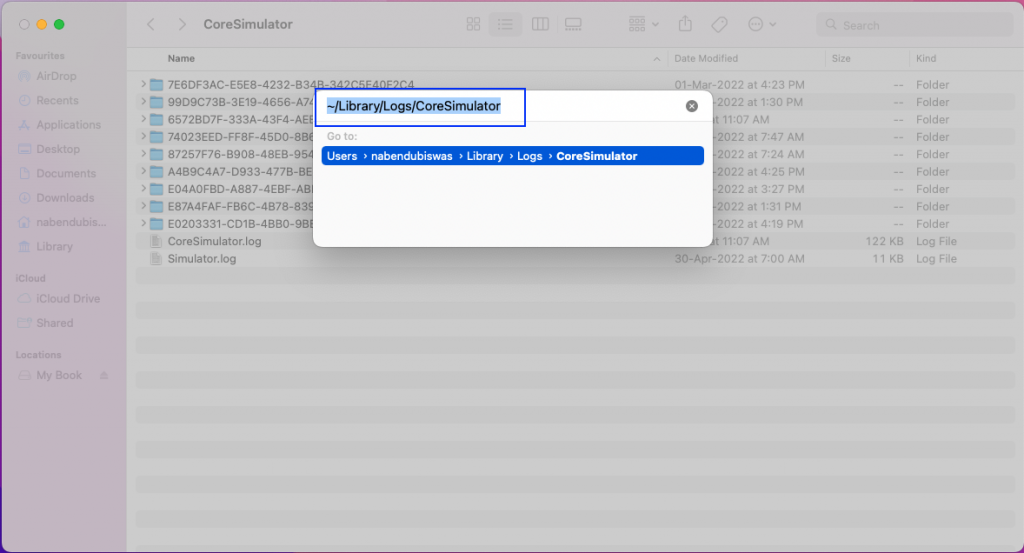Expand the 74023EED folder
This screenshot has width=1024, height=553.
(x=143, y=137)
